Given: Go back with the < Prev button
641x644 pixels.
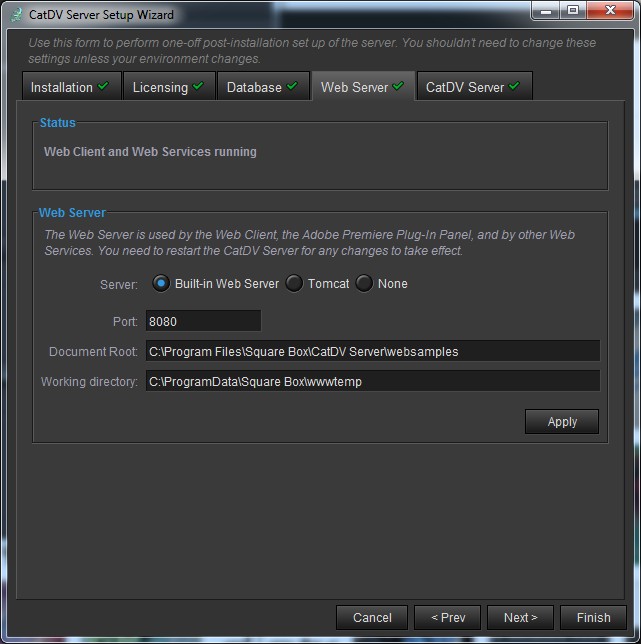Looking at the screenshot, I should [x=448, y=617].
